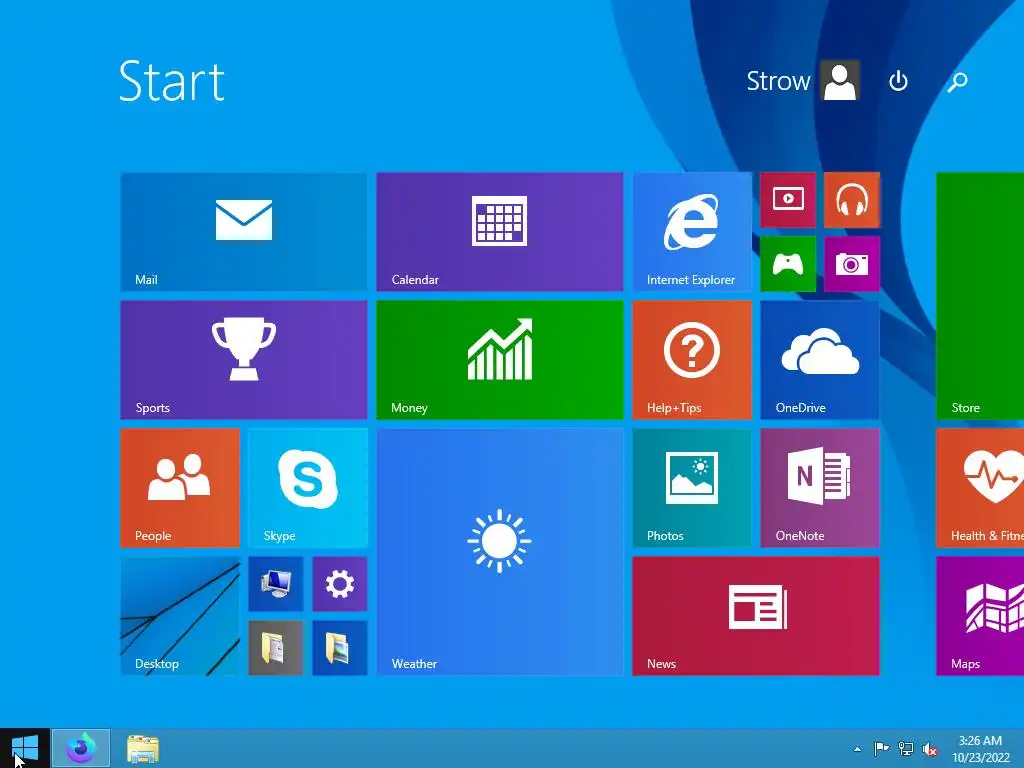Screen dimensions: 1024x768
Task: Open the Mail tile
Action: click(x=244, y=232)
